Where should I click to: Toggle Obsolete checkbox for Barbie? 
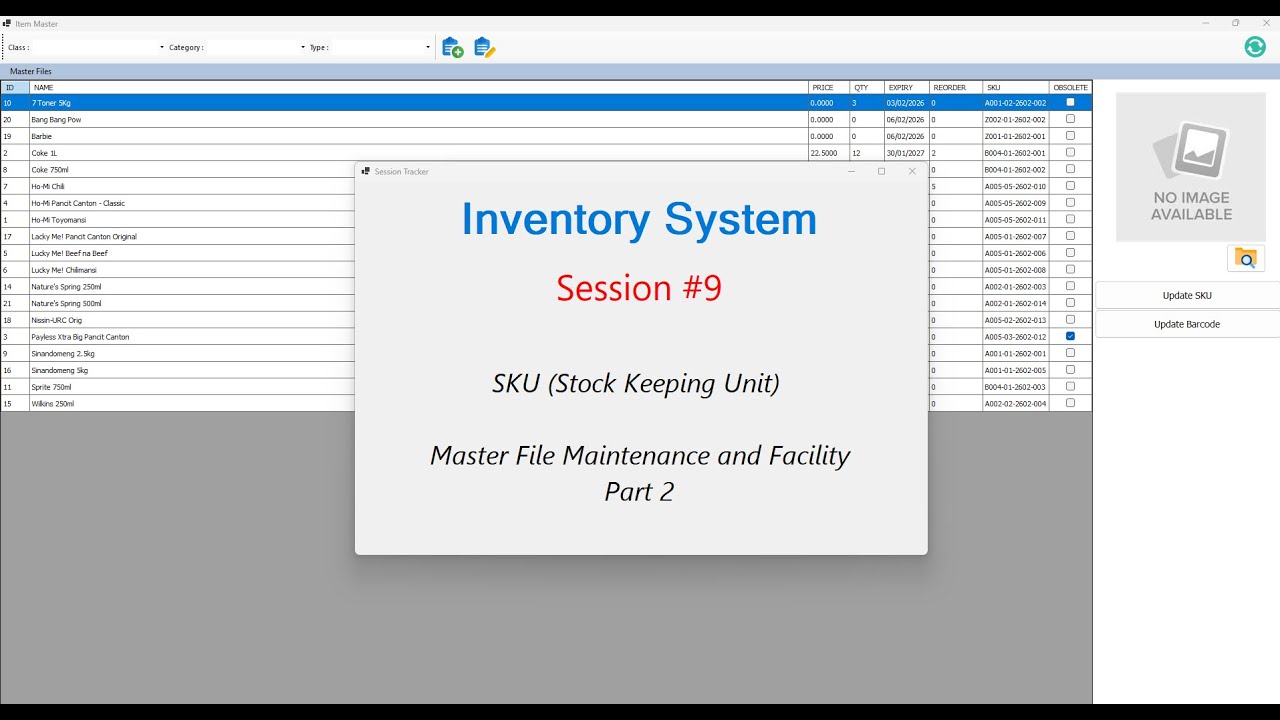pos(1070,136)
